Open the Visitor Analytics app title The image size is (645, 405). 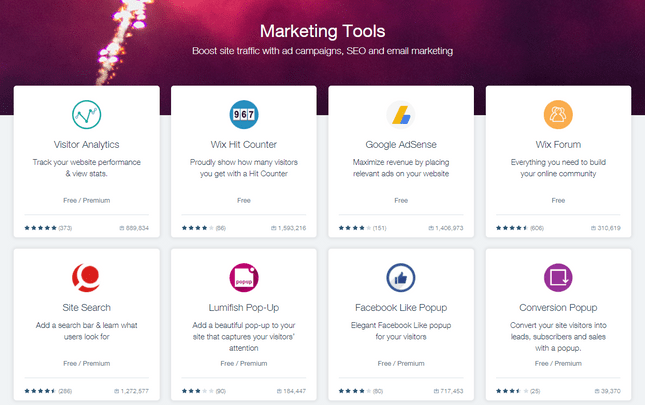pos(86,144)
